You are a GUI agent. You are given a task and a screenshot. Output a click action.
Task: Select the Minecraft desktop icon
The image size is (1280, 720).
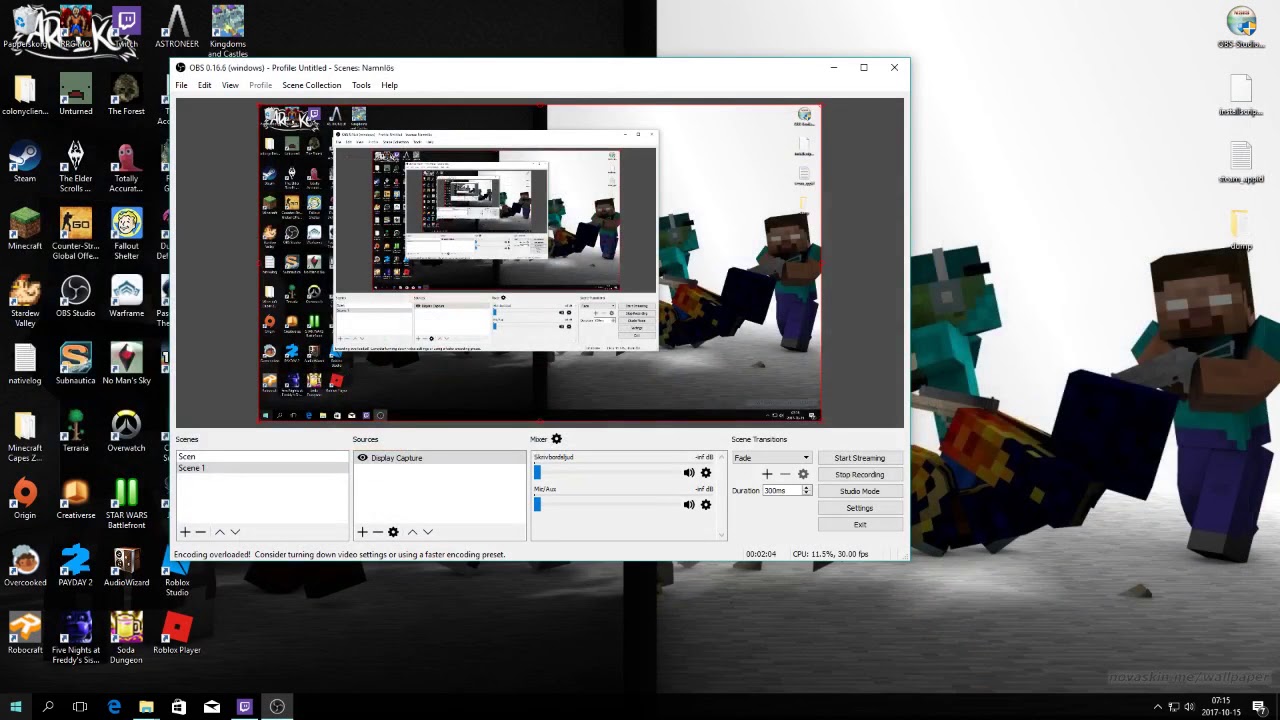[x=25, y=231]
